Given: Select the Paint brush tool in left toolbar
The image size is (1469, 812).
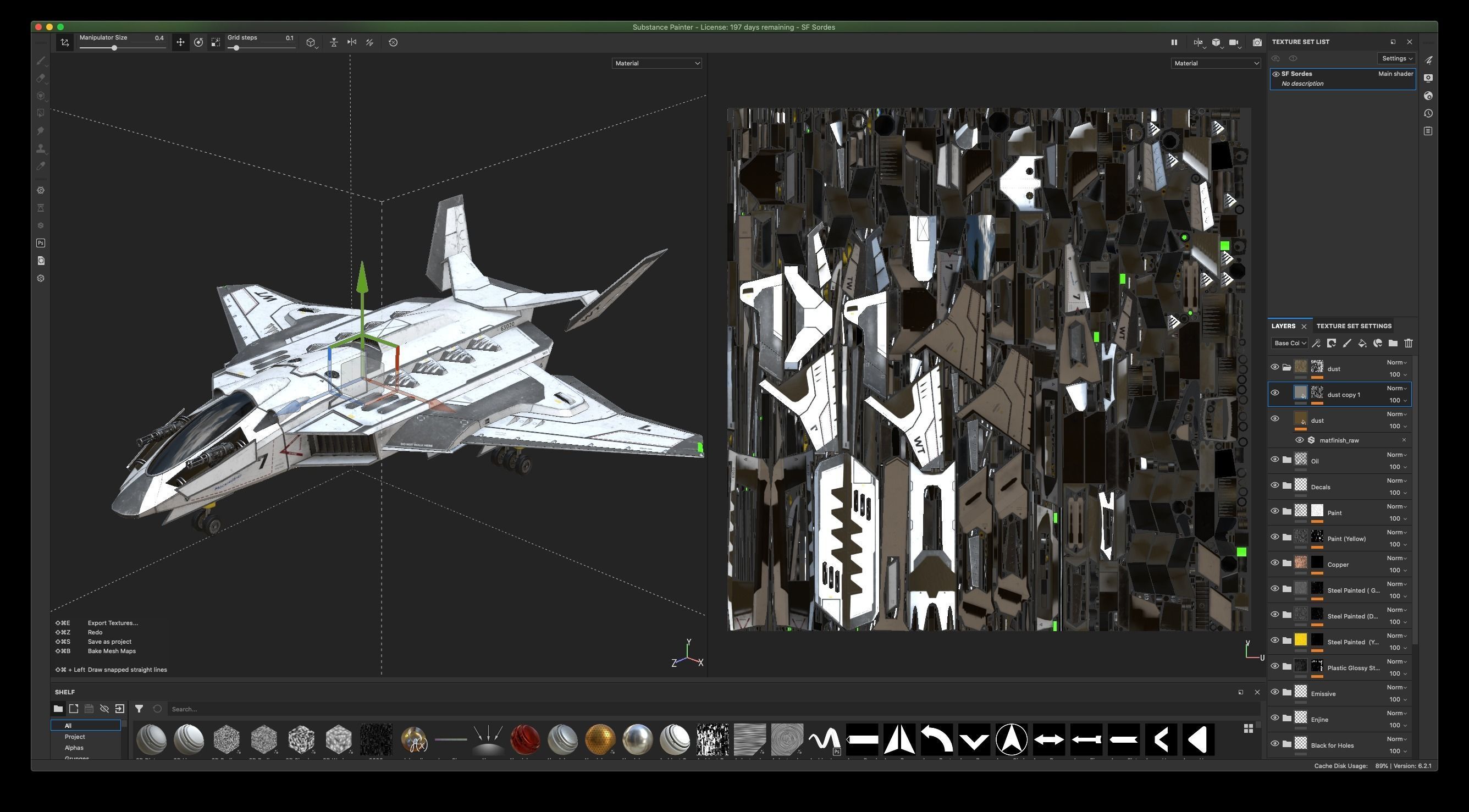Looking at the screenshot, I should pyautogui.click(x=41, y=60).
